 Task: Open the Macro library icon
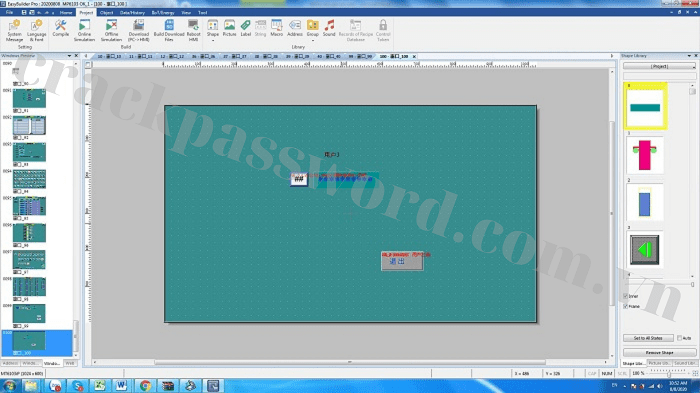(x=276, y=28)
